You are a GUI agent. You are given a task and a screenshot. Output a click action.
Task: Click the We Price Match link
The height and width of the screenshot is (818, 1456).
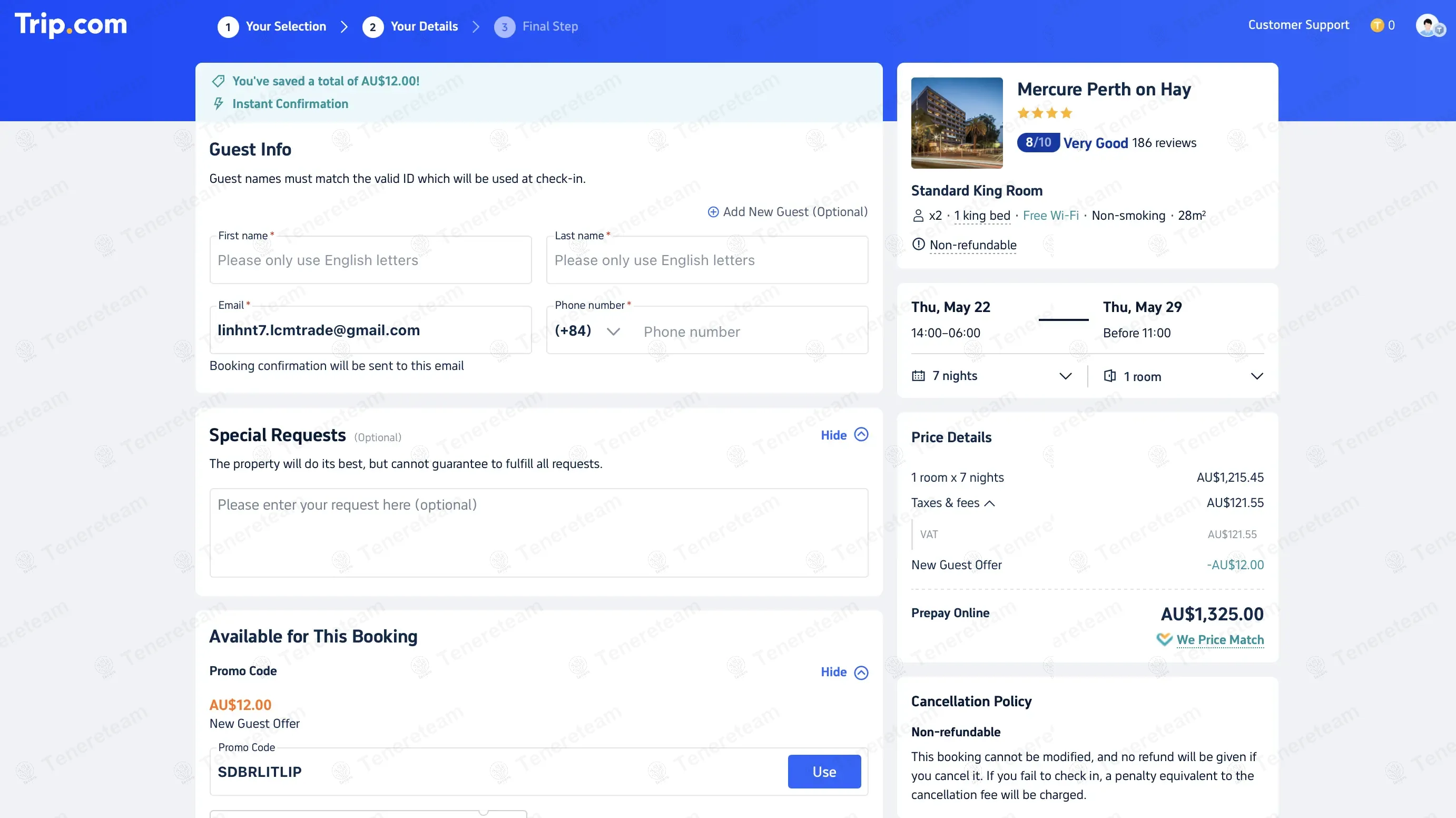[x=1219, y=639]
